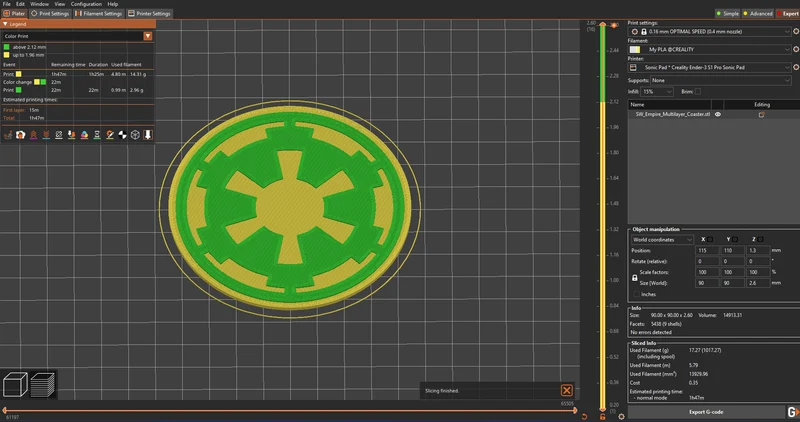Toggle the shells display icon in the legend toolbar

tap(135, 135)
